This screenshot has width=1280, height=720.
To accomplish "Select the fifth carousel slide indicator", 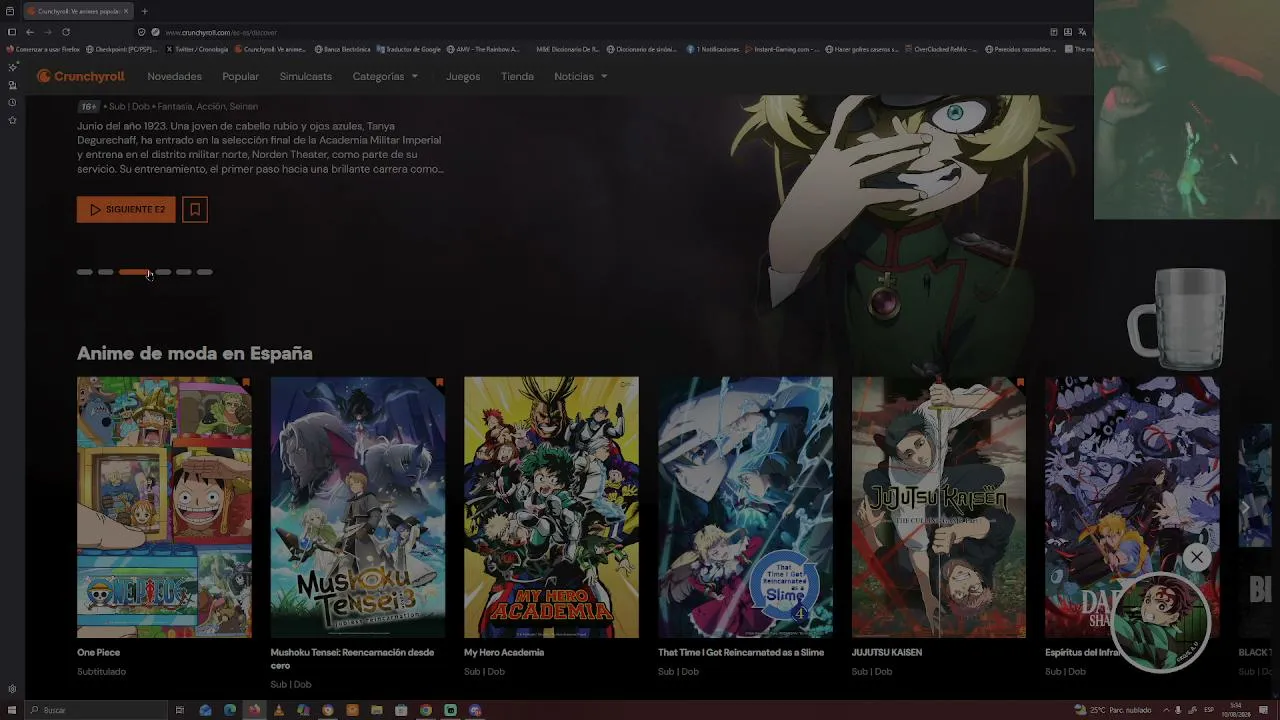I will (x=184, y=272).
